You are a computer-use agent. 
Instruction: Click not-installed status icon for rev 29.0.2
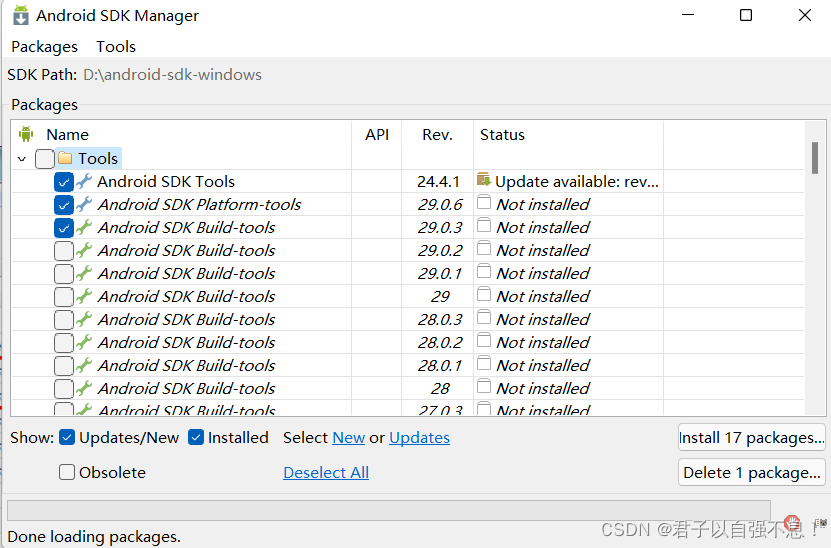483,249
